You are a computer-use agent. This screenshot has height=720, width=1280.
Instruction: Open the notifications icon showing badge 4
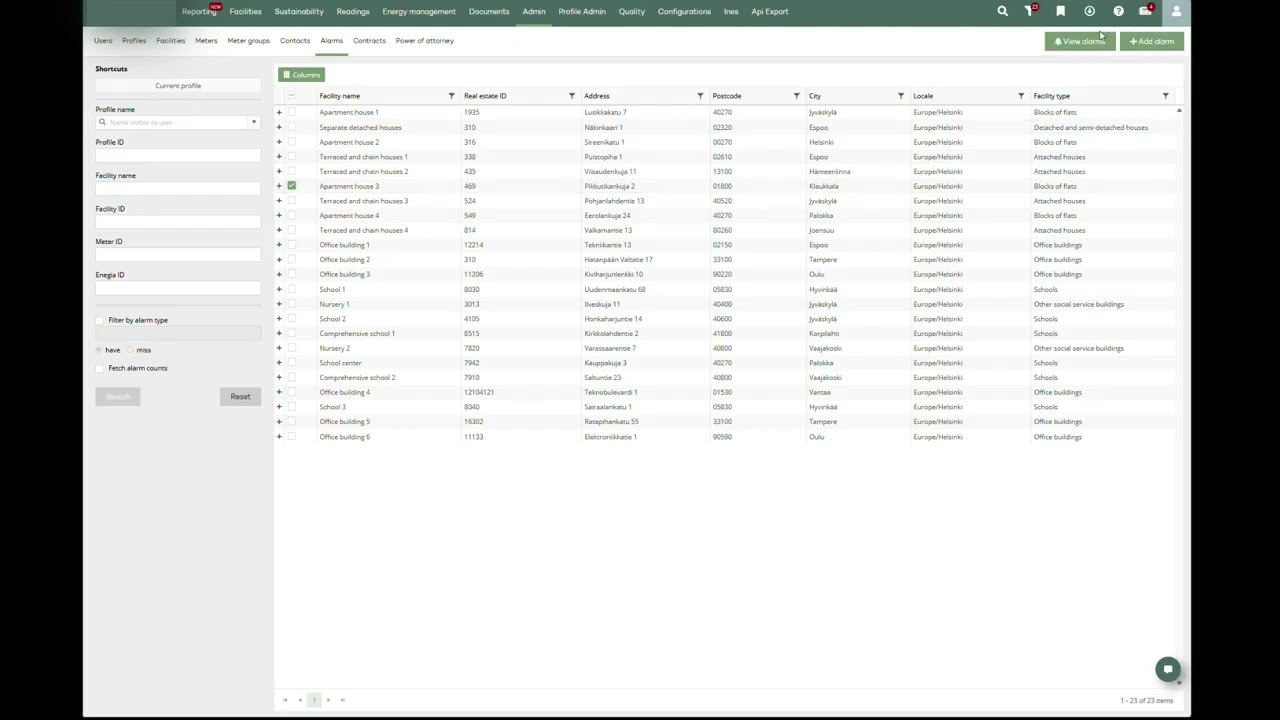[1146, 11]
